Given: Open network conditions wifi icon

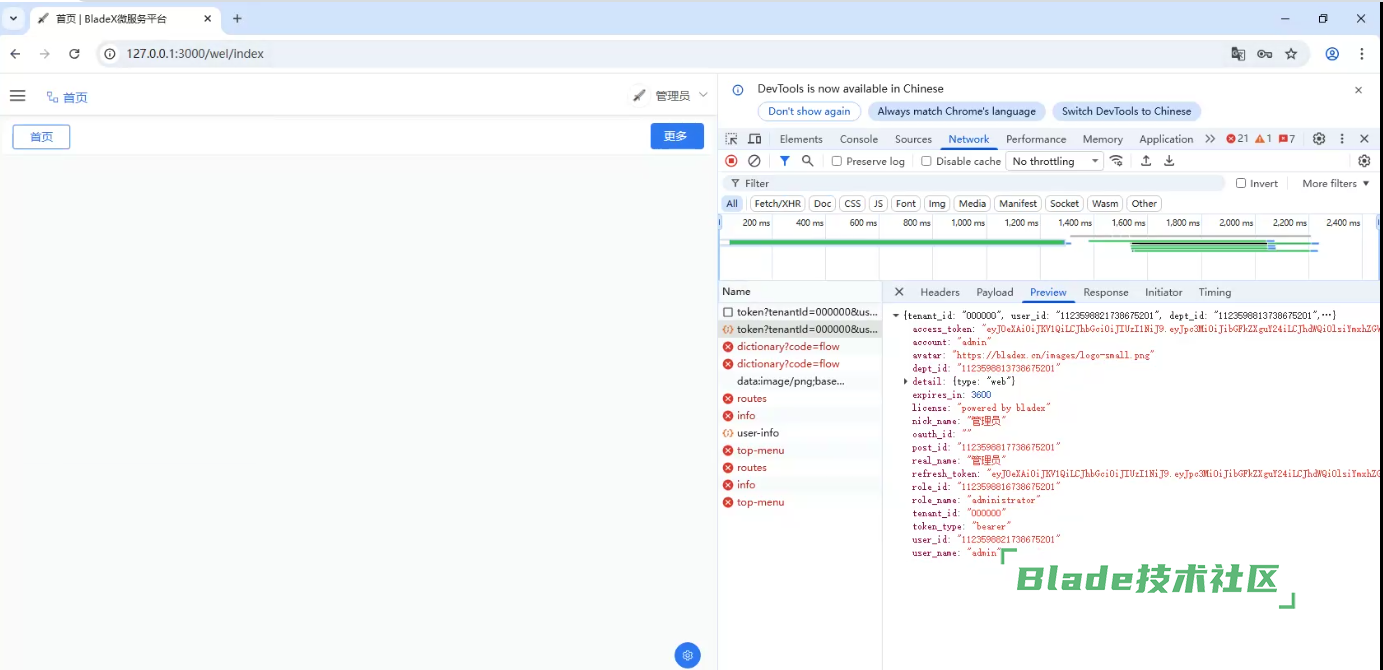Looking at the screenshot, I should [x=1116, y=161].
